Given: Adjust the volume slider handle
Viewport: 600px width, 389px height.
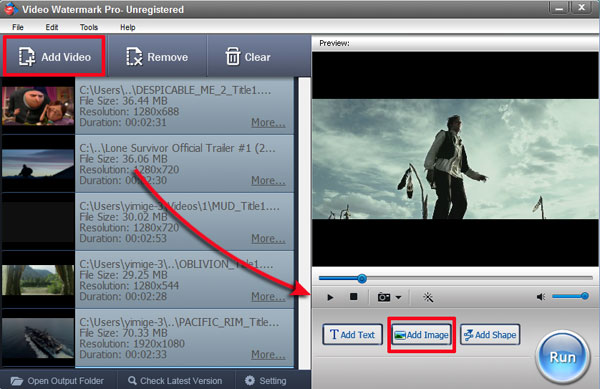Looking at the screenshot, I should (584, 296).
